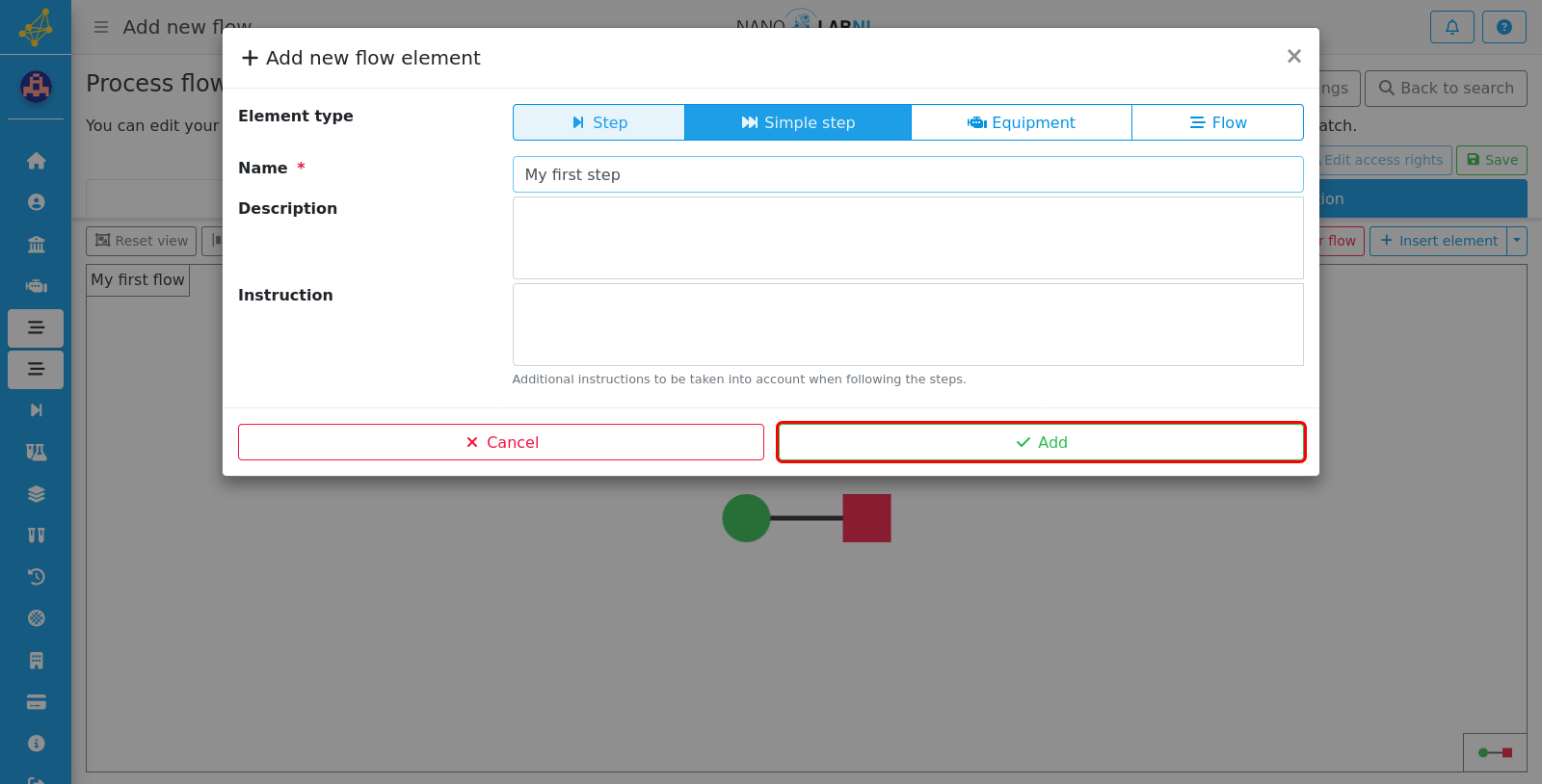Choose the Equipment element type
The image size is (1542, 784).
pyautogui.click(x=1022, y=122)
